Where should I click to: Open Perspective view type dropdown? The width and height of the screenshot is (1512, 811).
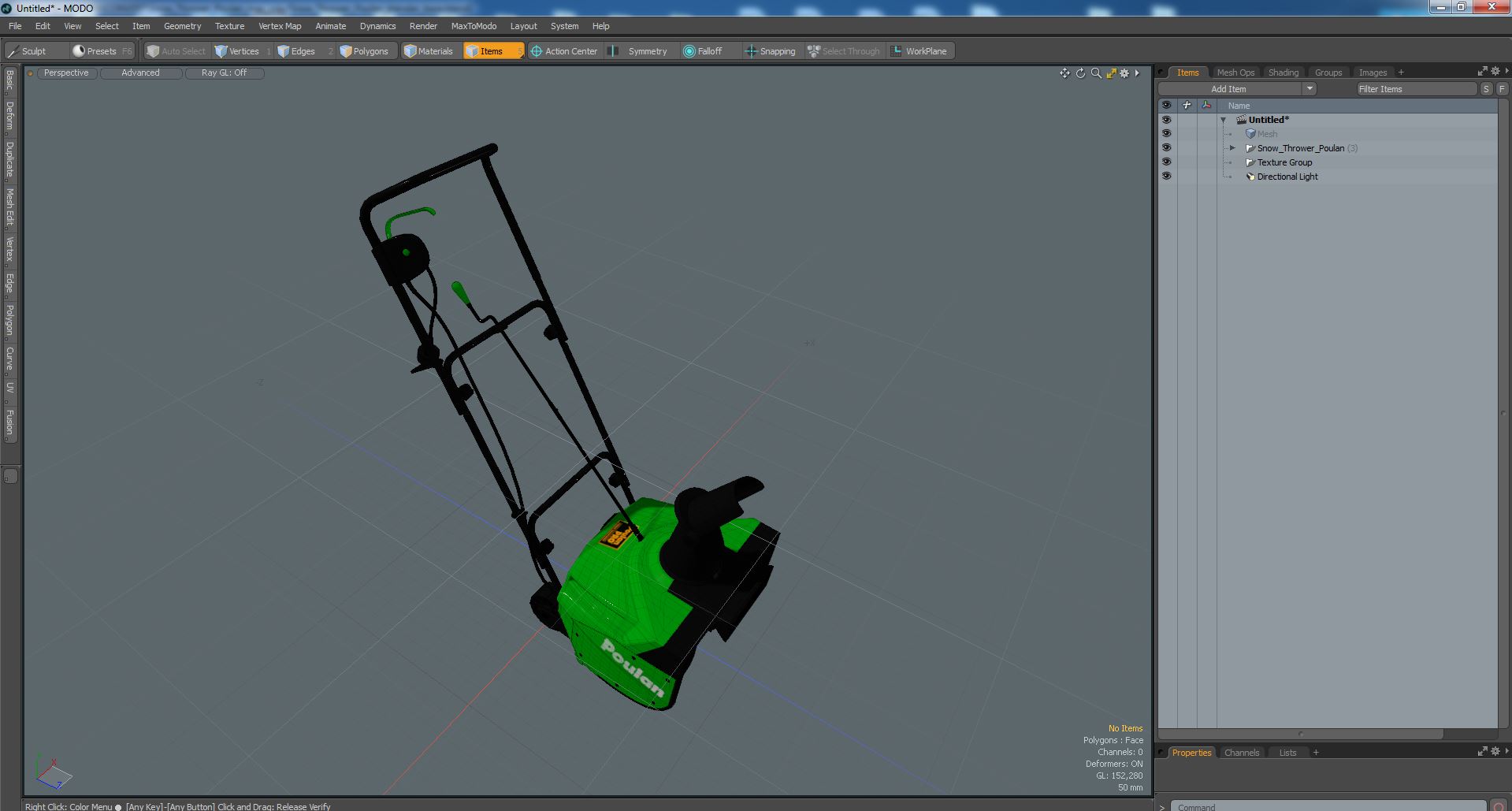[x=66, y=73]
